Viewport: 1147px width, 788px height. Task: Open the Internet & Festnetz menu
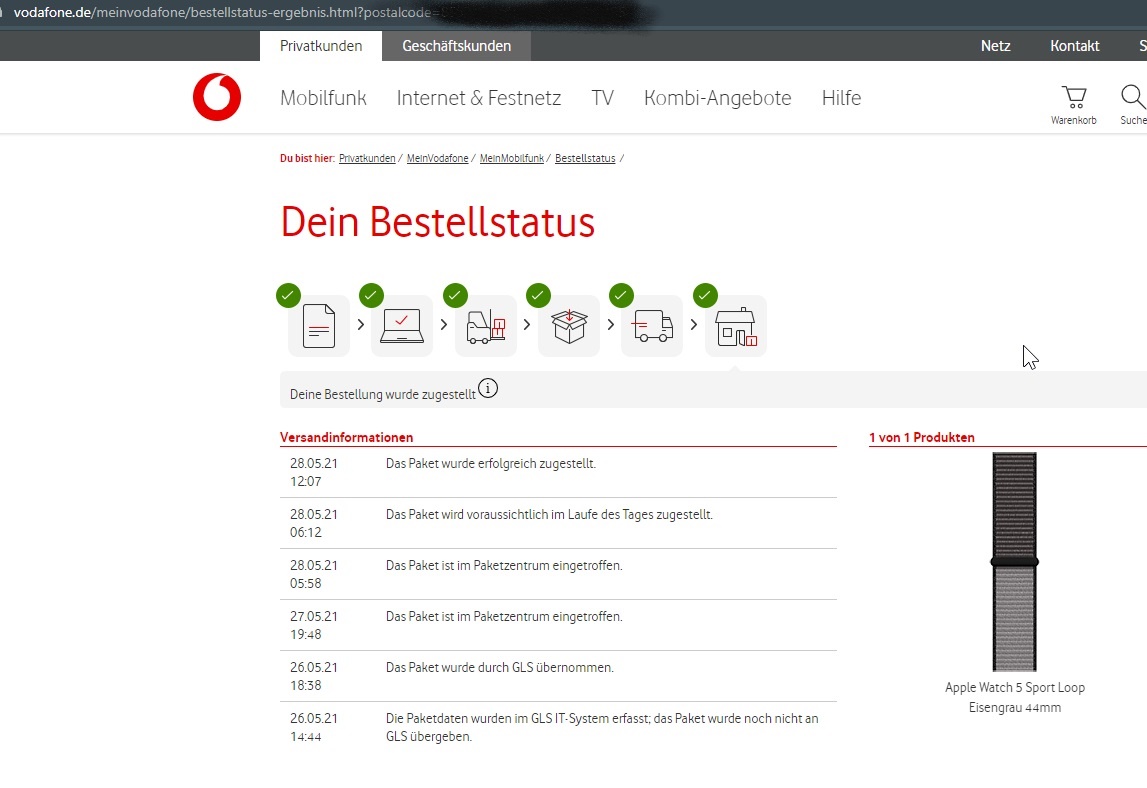click(478, 98)
